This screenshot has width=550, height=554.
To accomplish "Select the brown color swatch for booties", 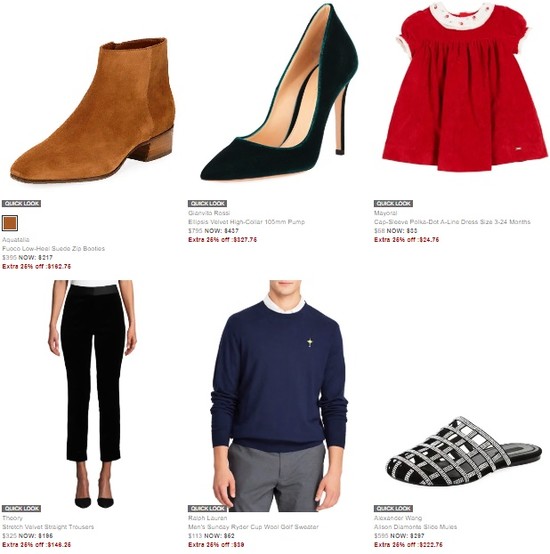I will (x=10, y=223).
